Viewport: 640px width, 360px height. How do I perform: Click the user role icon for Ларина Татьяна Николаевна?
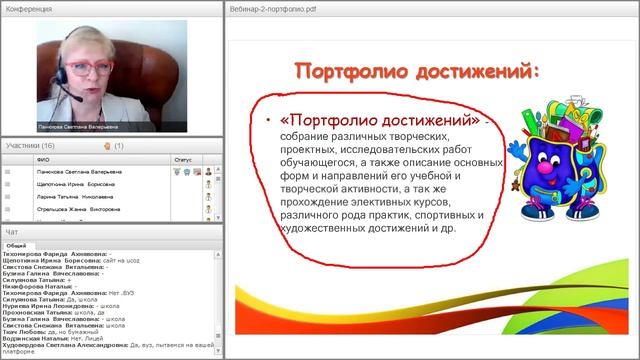pos(209,197)
